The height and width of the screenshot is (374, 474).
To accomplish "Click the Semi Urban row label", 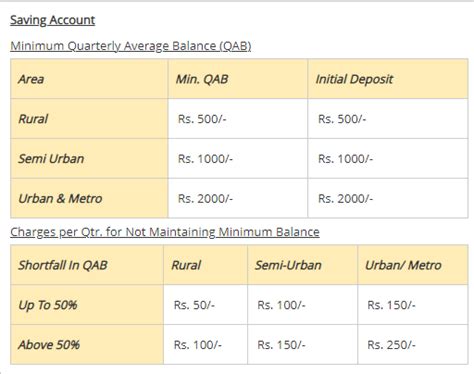I will coord(89,159).
